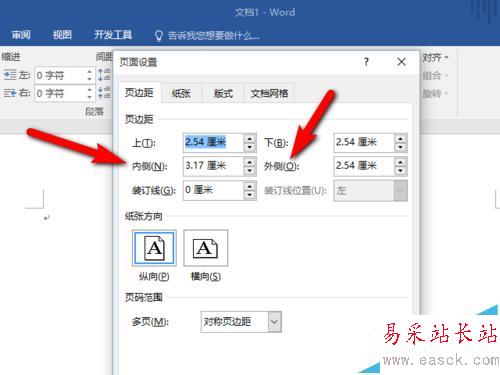Increase the 装订线(G) gutter value
The width and height of the screenshot is (500, 375).
pos(250,186)
